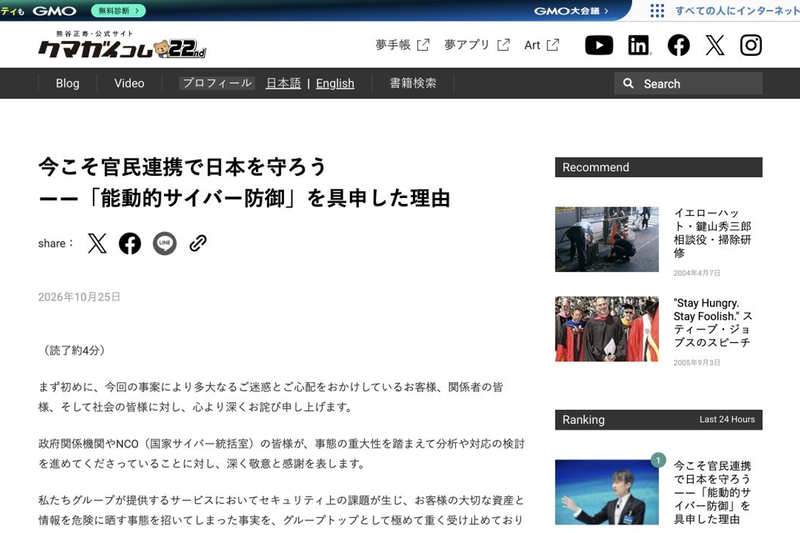The image size is (800, 533).
Task: Go to the Video menu
Action: pos(129,83)
